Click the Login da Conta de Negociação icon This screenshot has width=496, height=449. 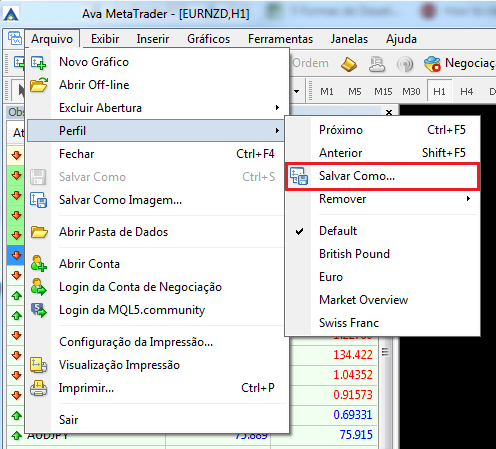[x=39, y=287]
